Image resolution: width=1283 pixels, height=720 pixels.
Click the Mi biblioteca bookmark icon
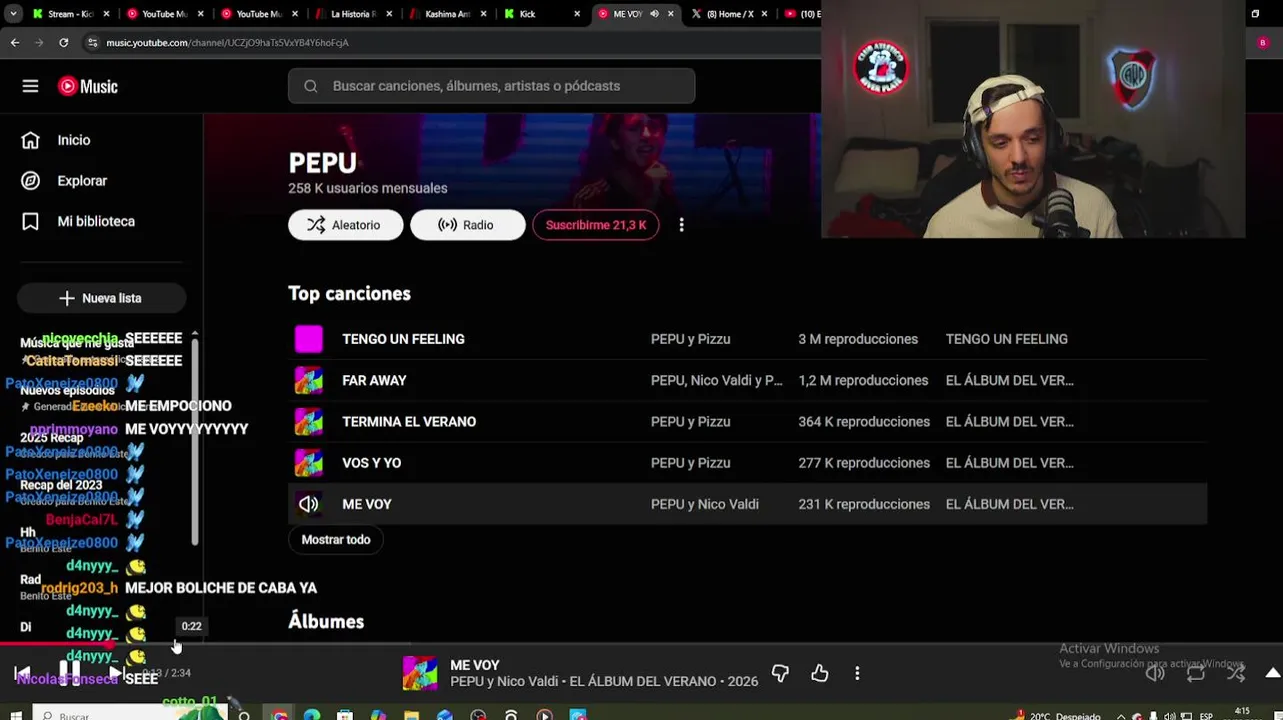click(31, 221)
